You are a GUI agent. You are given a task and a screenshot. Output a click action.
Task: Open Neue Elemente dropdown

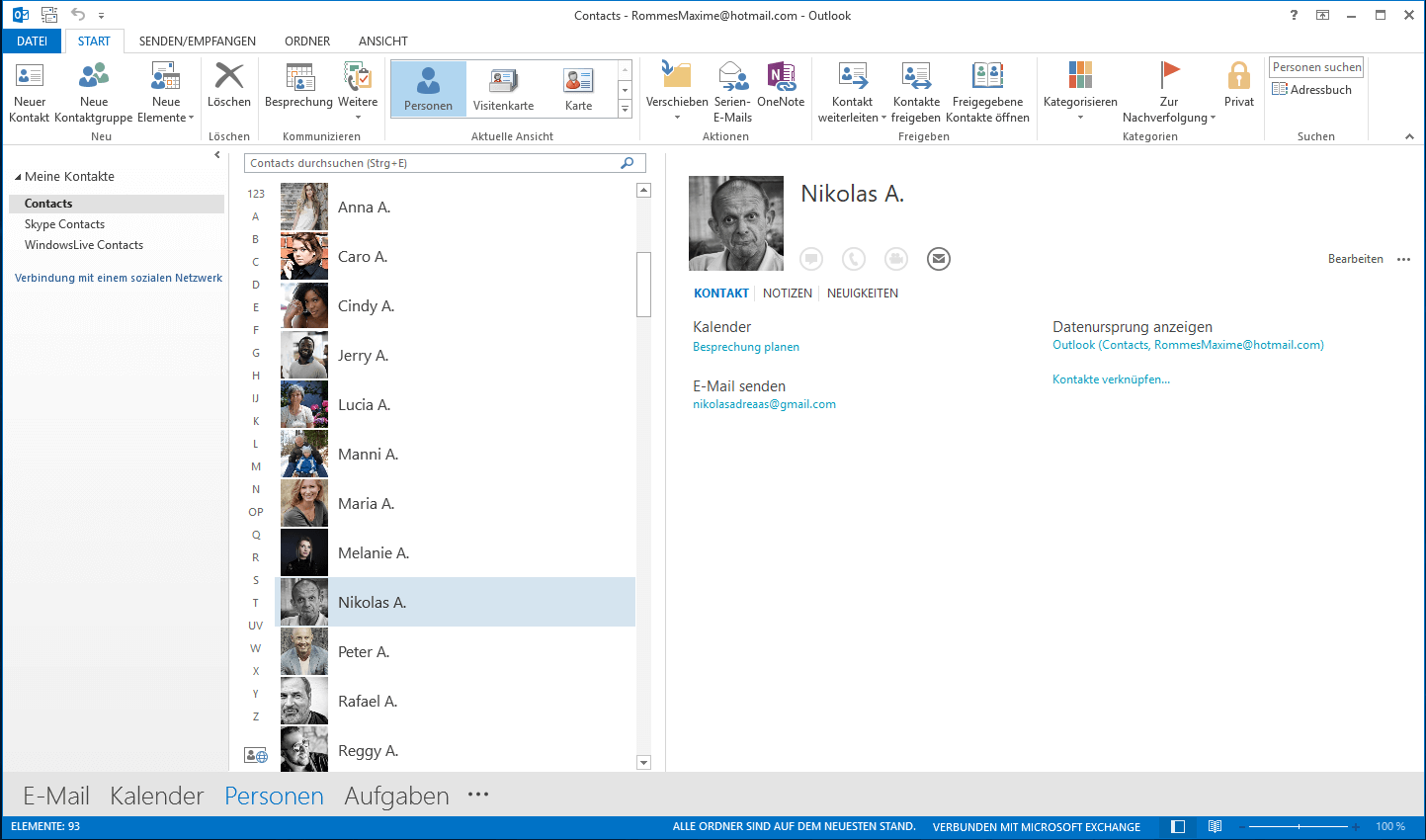[x=165, y=92]
